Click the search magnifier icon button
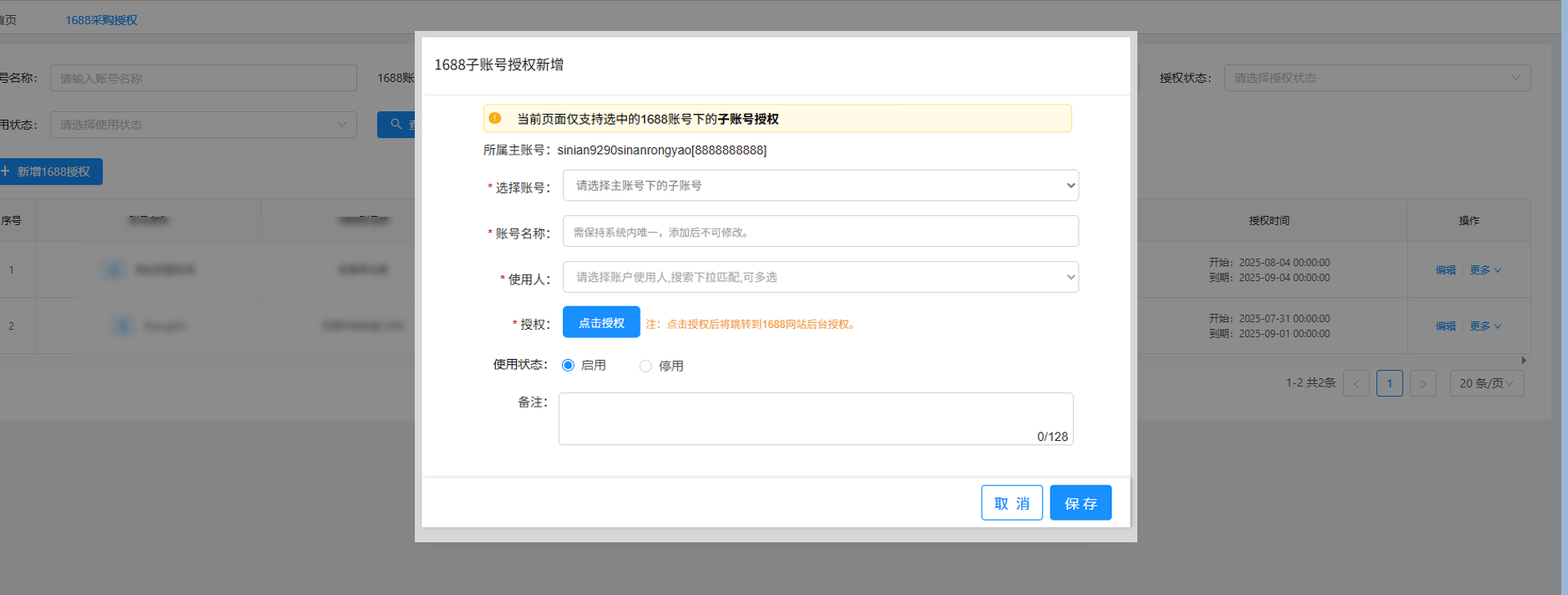This screenshot has width=1568, height=595. tap(396, 125)
